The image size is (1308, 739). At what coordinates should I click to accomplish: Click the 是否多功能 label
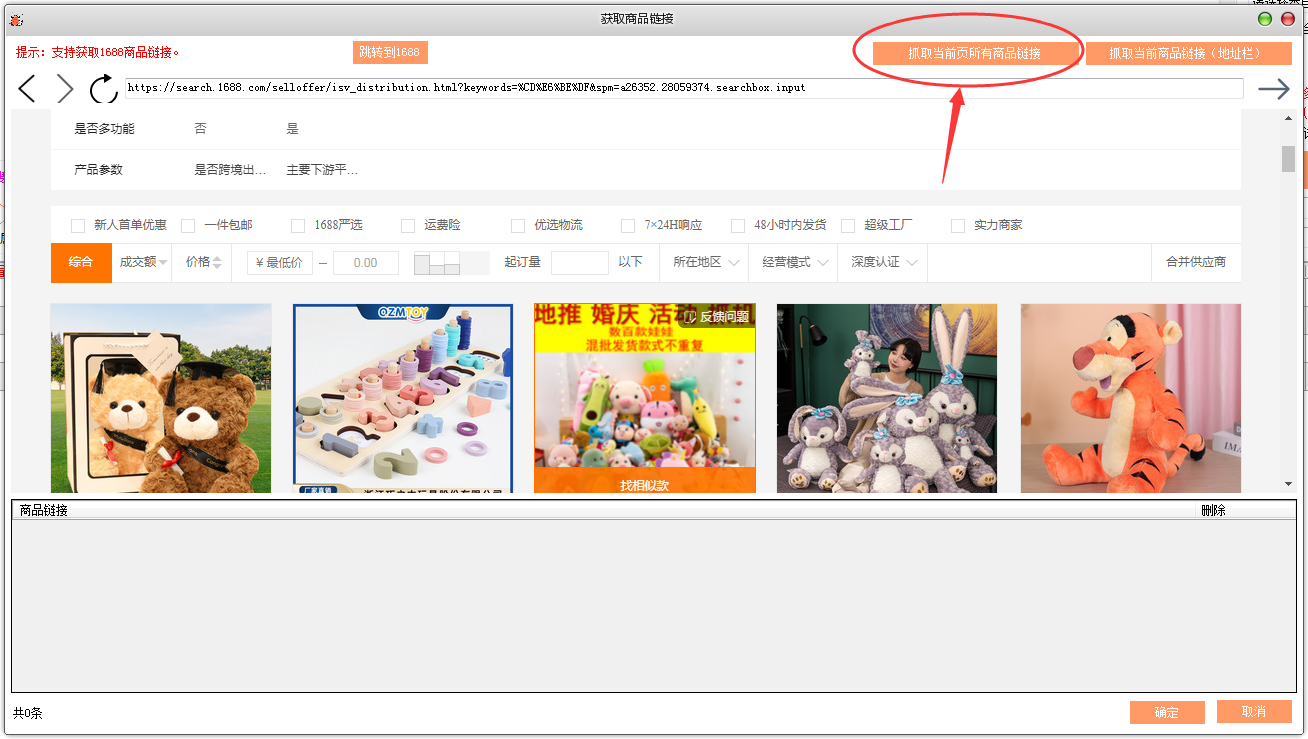point(104,129)
